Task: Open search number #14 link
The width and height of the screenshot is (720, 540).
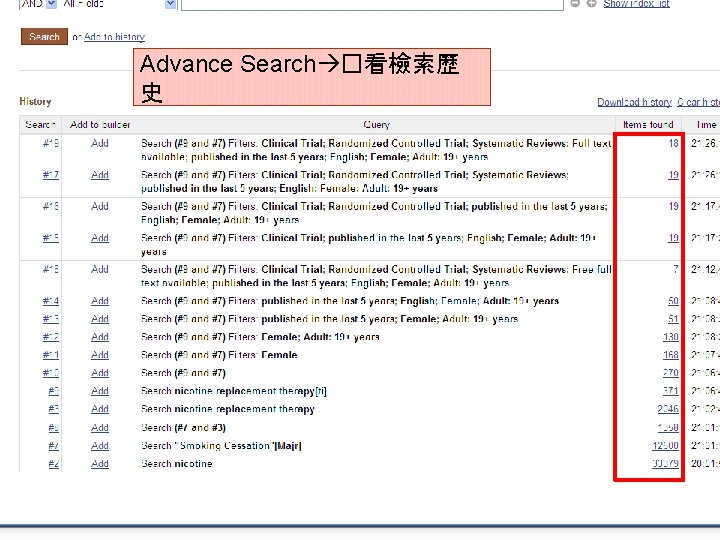Action: [51, 301]
